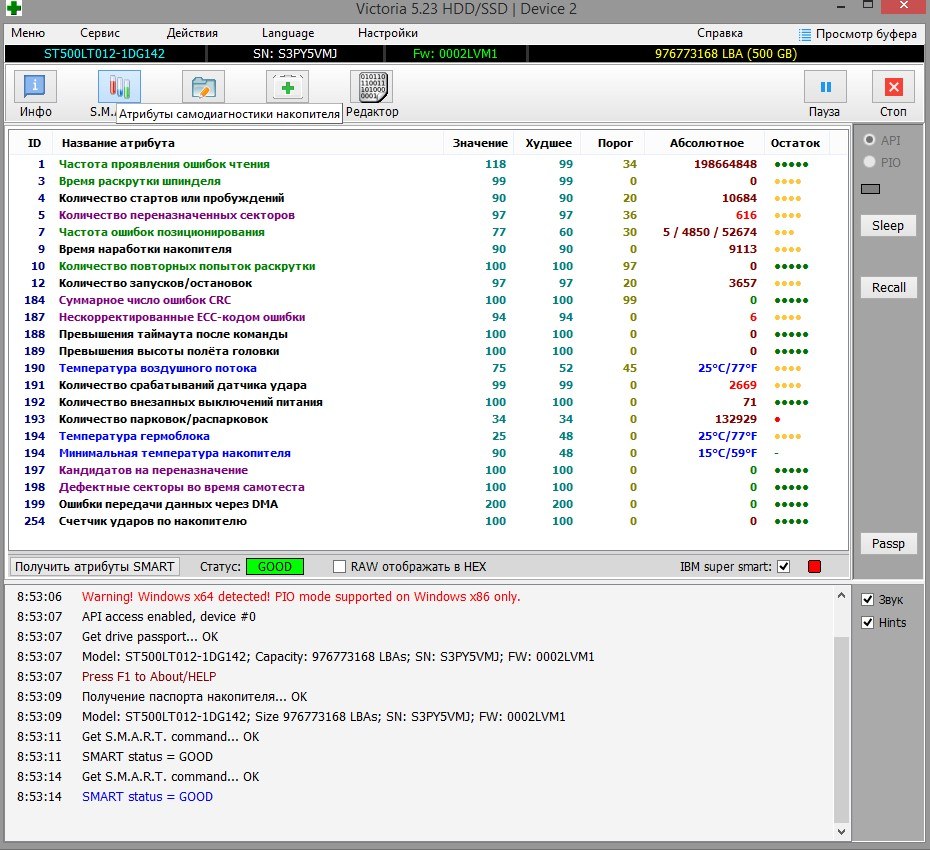Viewport: 930px width, 850px height.
Task: Click the Sleep button
Action: point(888,226)
